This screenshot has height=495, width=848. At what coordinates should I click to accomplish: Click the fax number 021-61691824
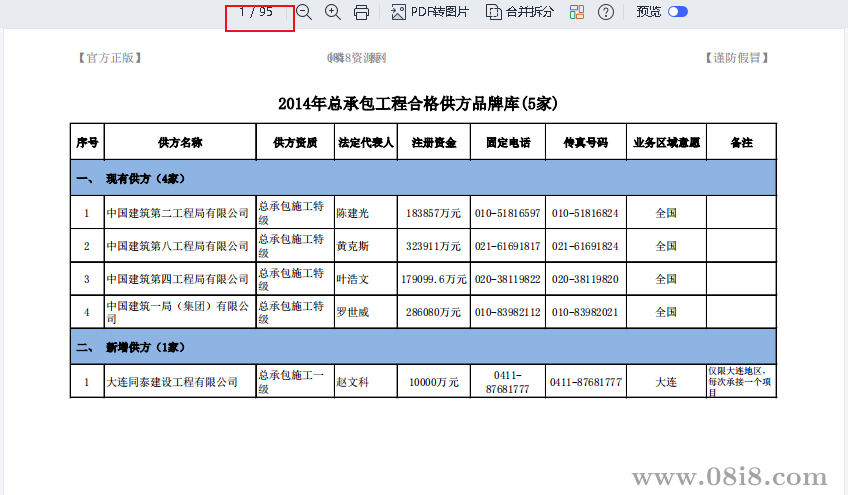585,246
